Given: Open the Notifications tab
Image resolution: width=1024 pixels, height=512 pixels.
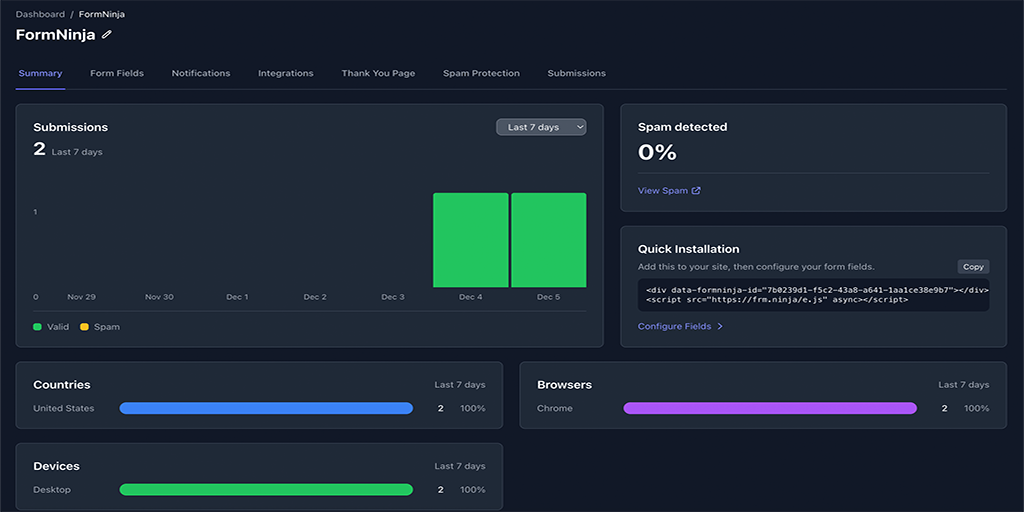Looking at the screenshot, I should [x=201, y=73].
